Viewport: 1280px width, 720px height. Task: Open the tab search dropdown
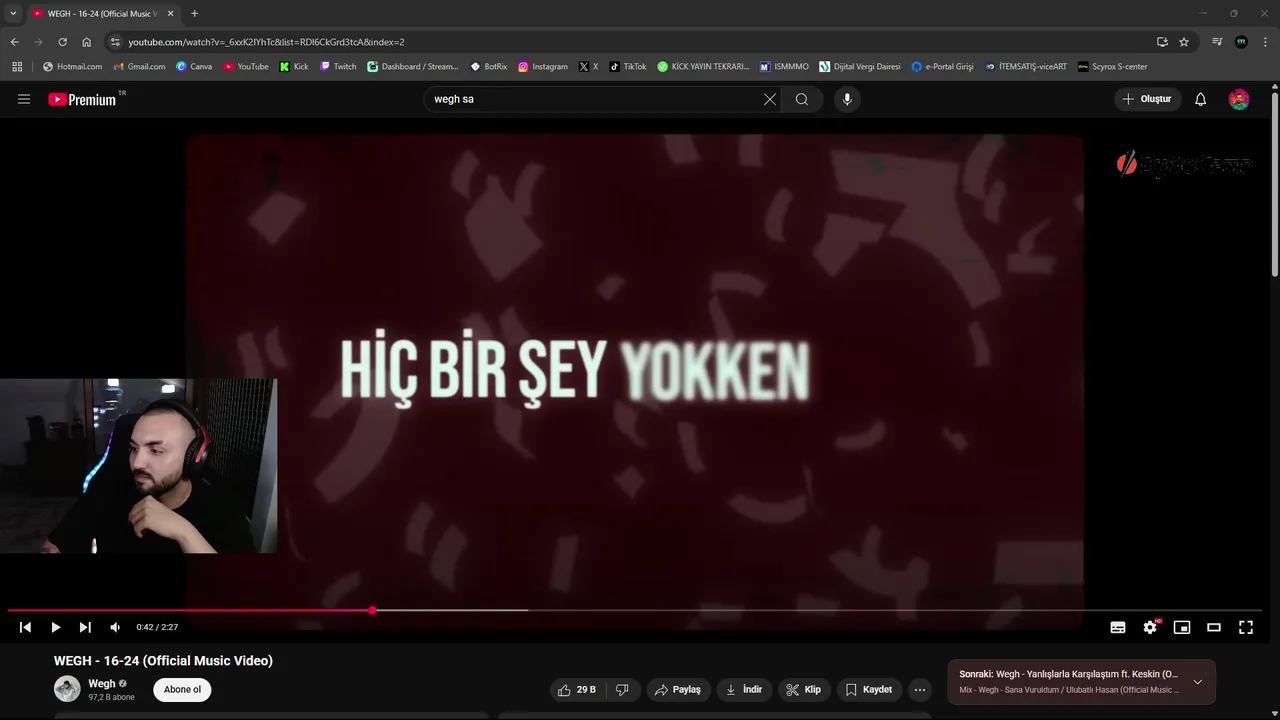click(13, 13)
